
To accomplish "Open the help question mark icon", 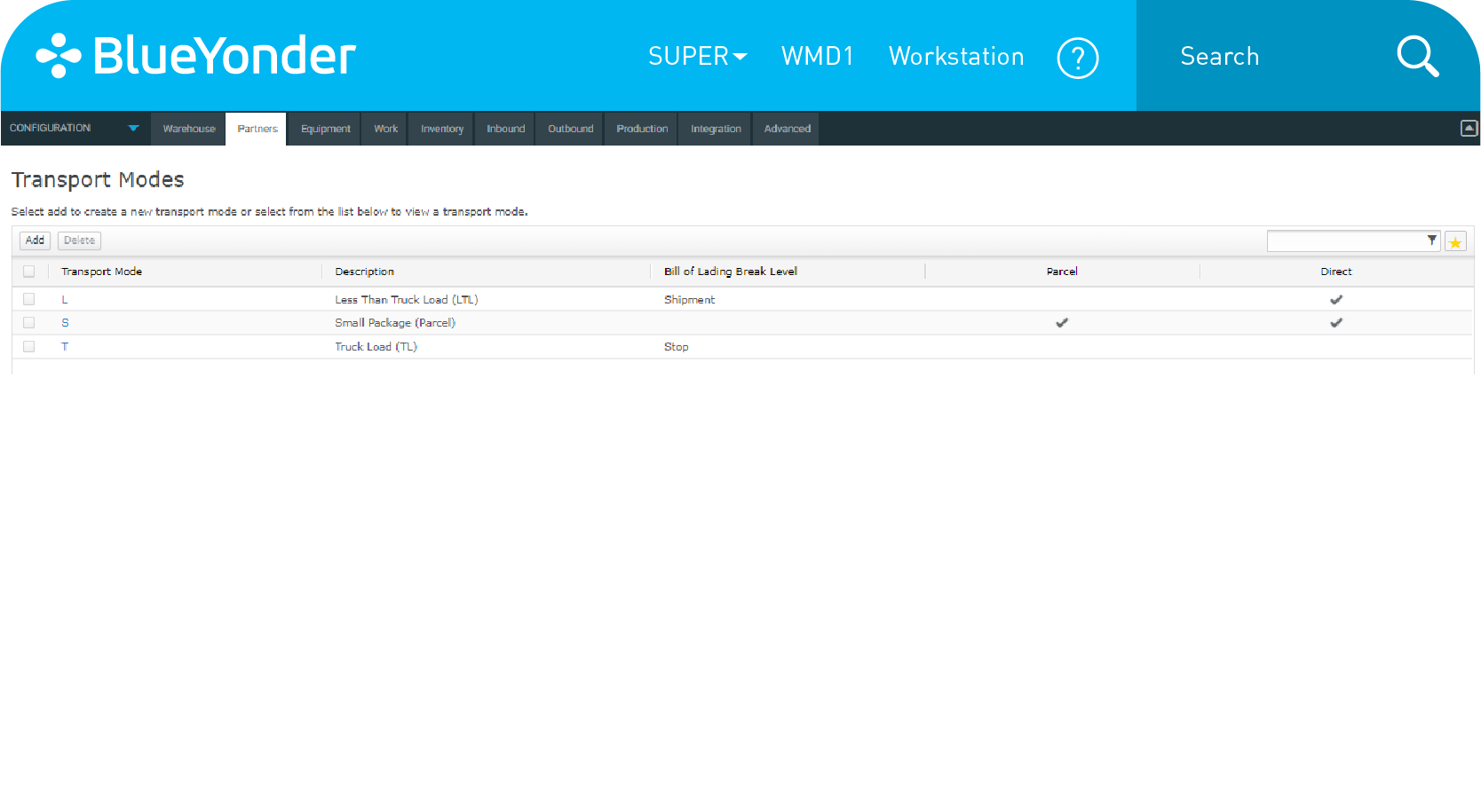I will click(1078, 57).
